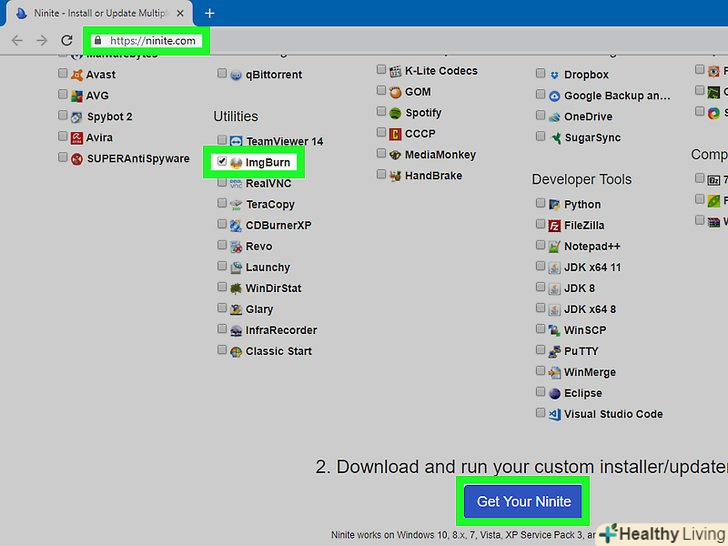Click the Avira red icon
Screen dimensions: 728x546
[x=77, y=138]
